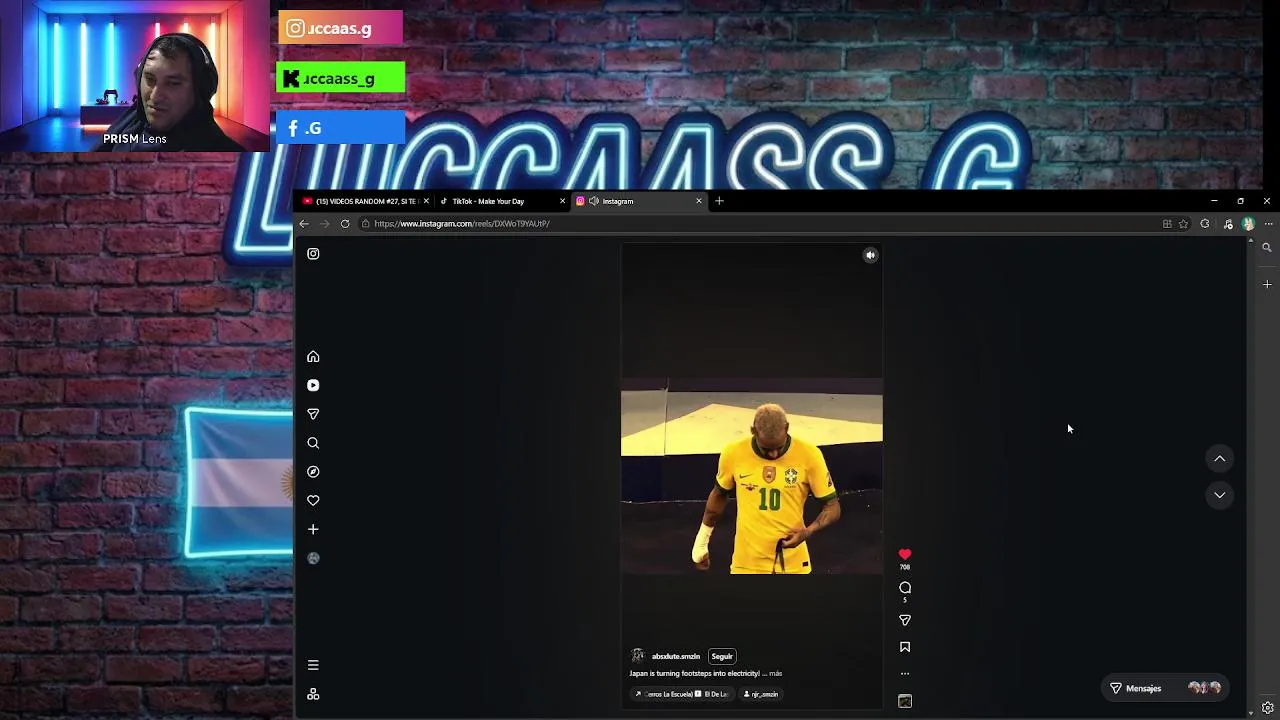This screenshot has width=1280, height=720.
Task: Open the Explore compass icon
Action: point(313,471)
